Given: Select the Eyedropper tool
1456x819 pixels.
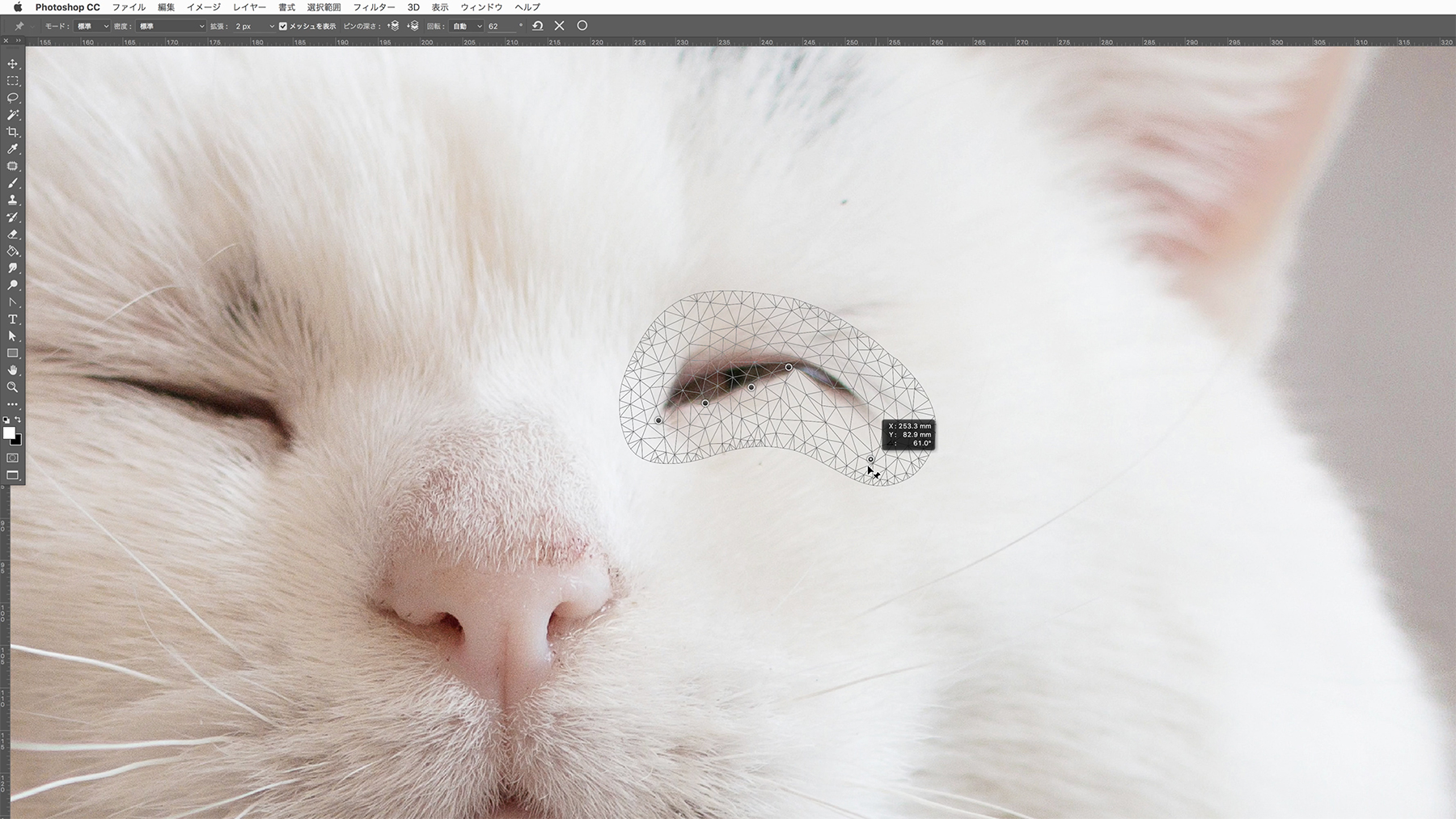Looking at the screenshot, I should click(12, 149).
